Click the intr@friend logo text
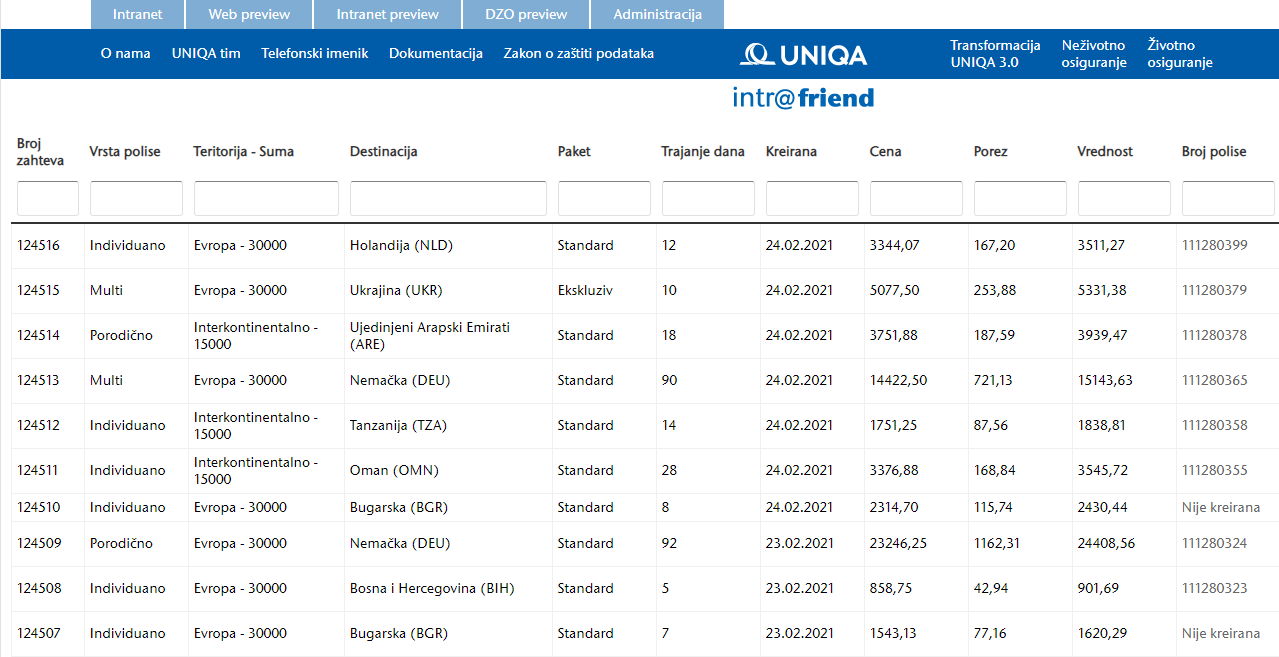The width and height of the screenshot is (1279, 657). point(803,98)
